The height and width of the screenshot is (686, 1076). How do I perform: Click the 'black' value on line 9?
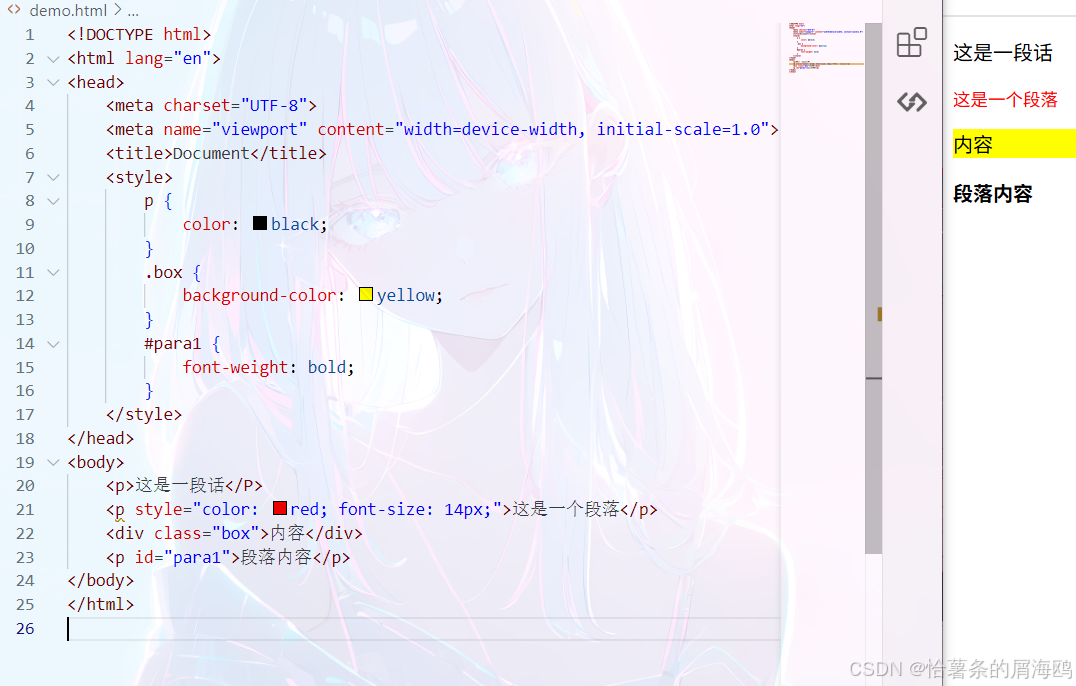pos(295,224)
